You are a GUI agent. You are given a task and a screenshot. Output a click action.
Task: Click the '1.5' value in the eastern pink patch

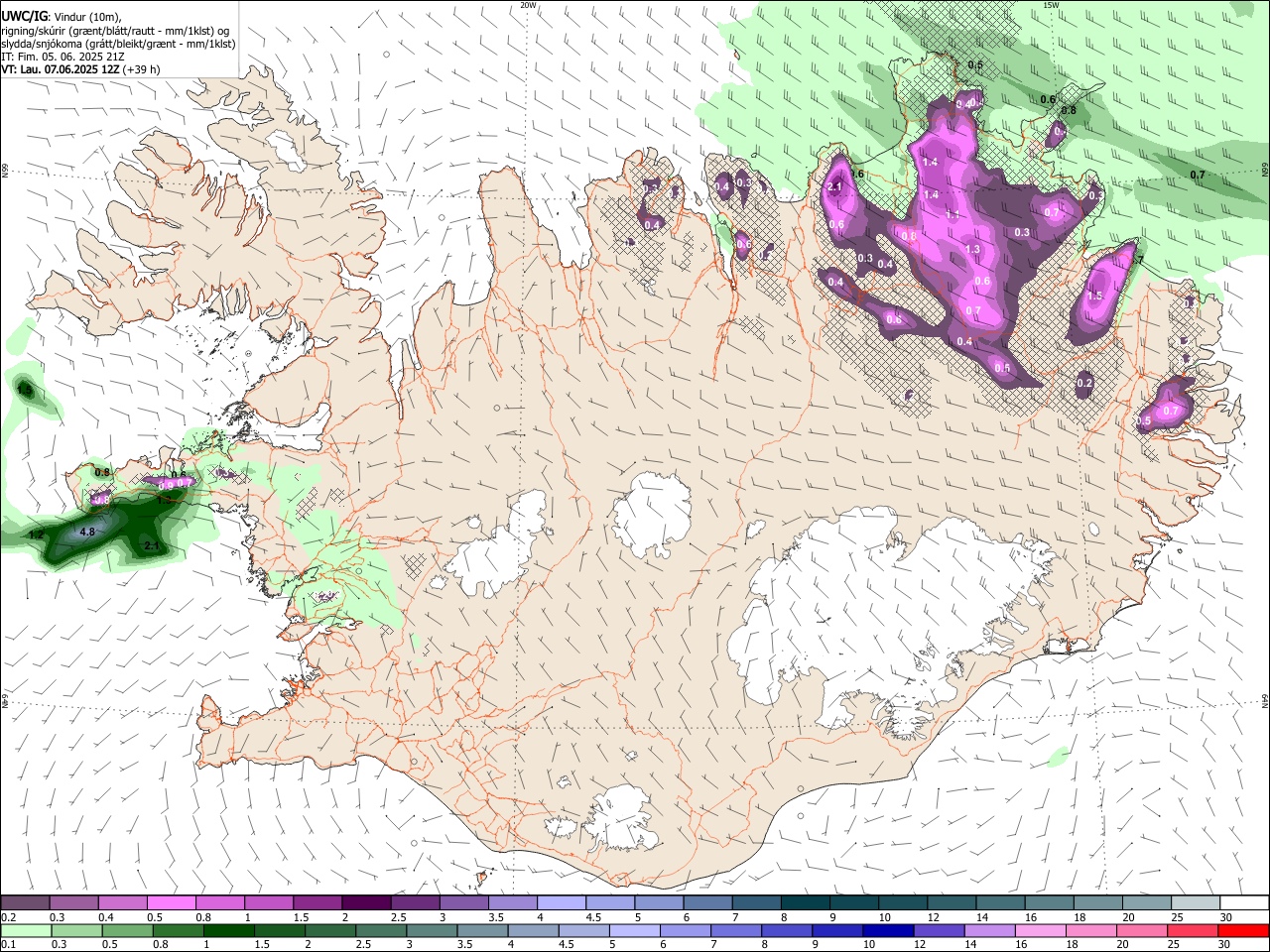[x=1095, y=296]
